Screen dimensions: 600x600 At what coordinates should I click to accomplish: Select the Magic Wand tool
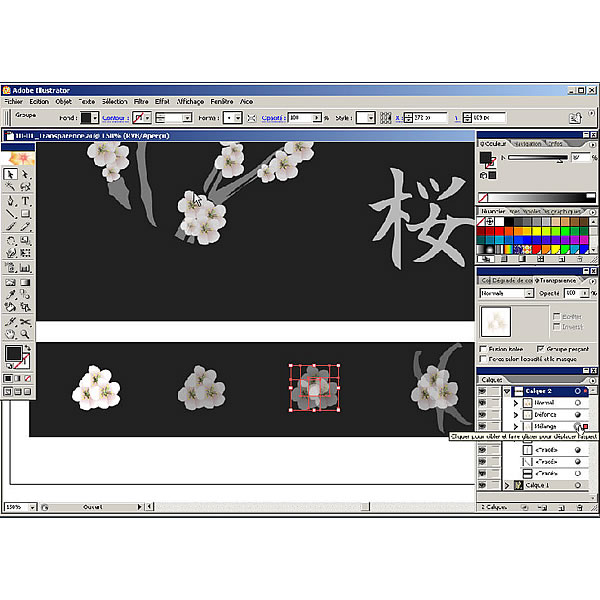click(x=10, y=187)
